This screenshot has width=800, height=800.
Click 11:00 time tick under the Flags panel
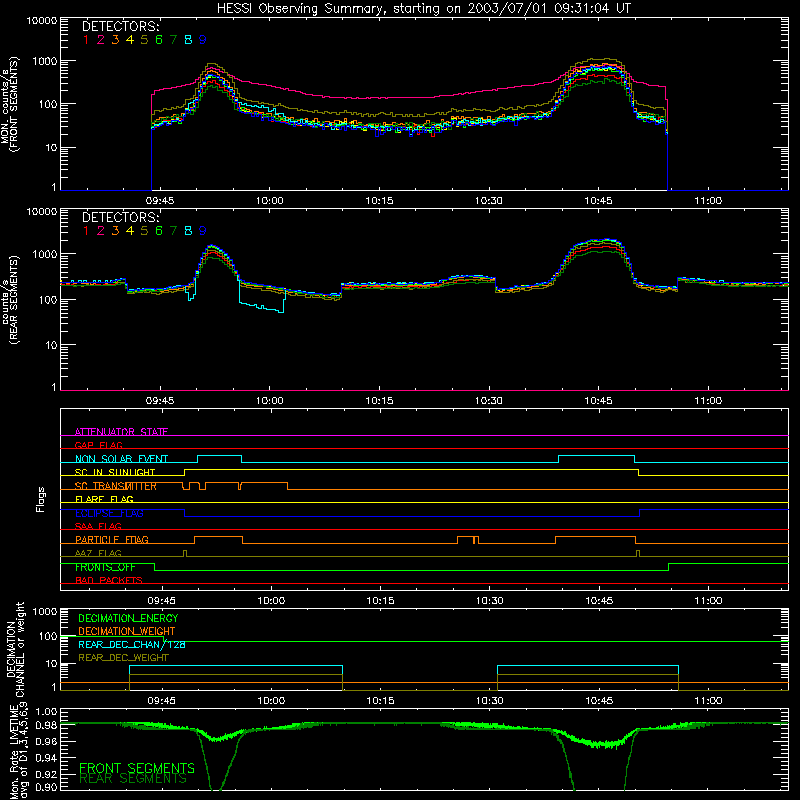[709, 601]
